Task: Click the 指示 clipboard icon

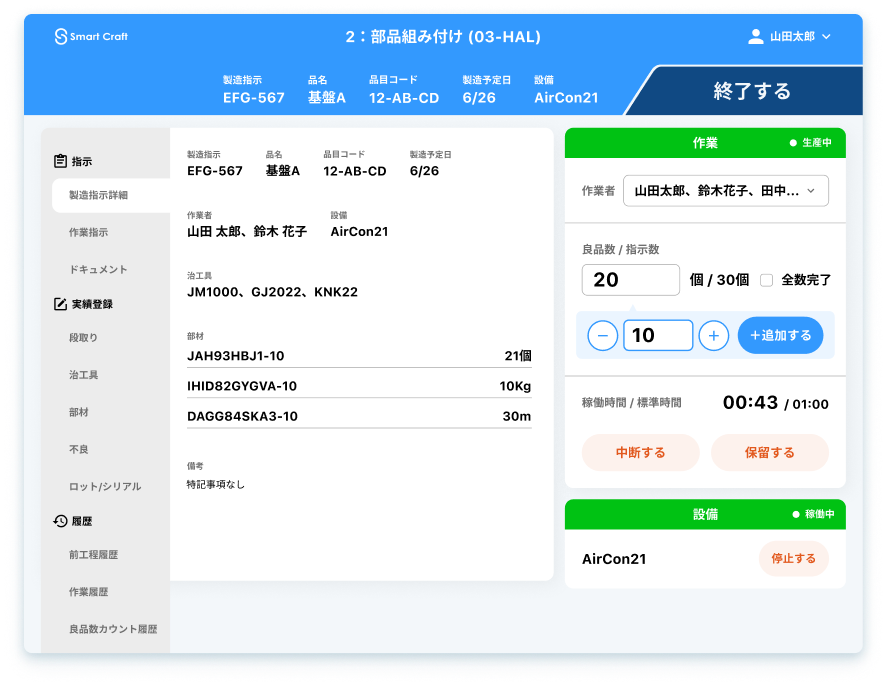Action: tap(60, 161)
